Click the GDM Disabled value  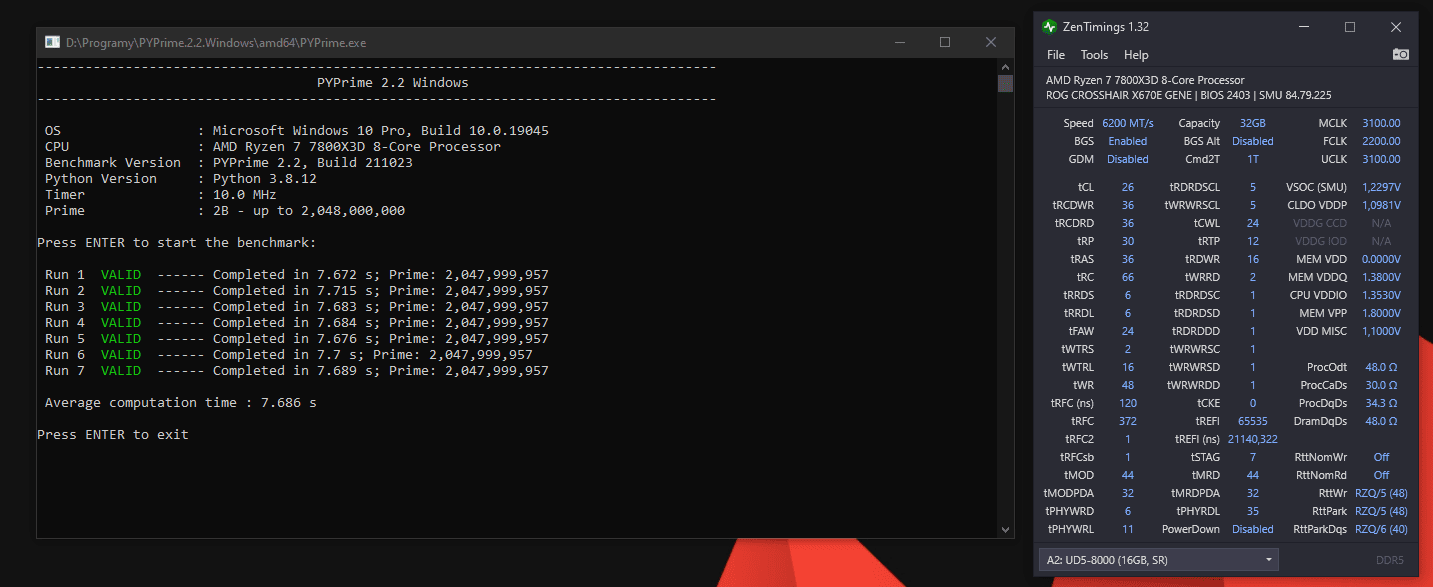pos(1128,159)
